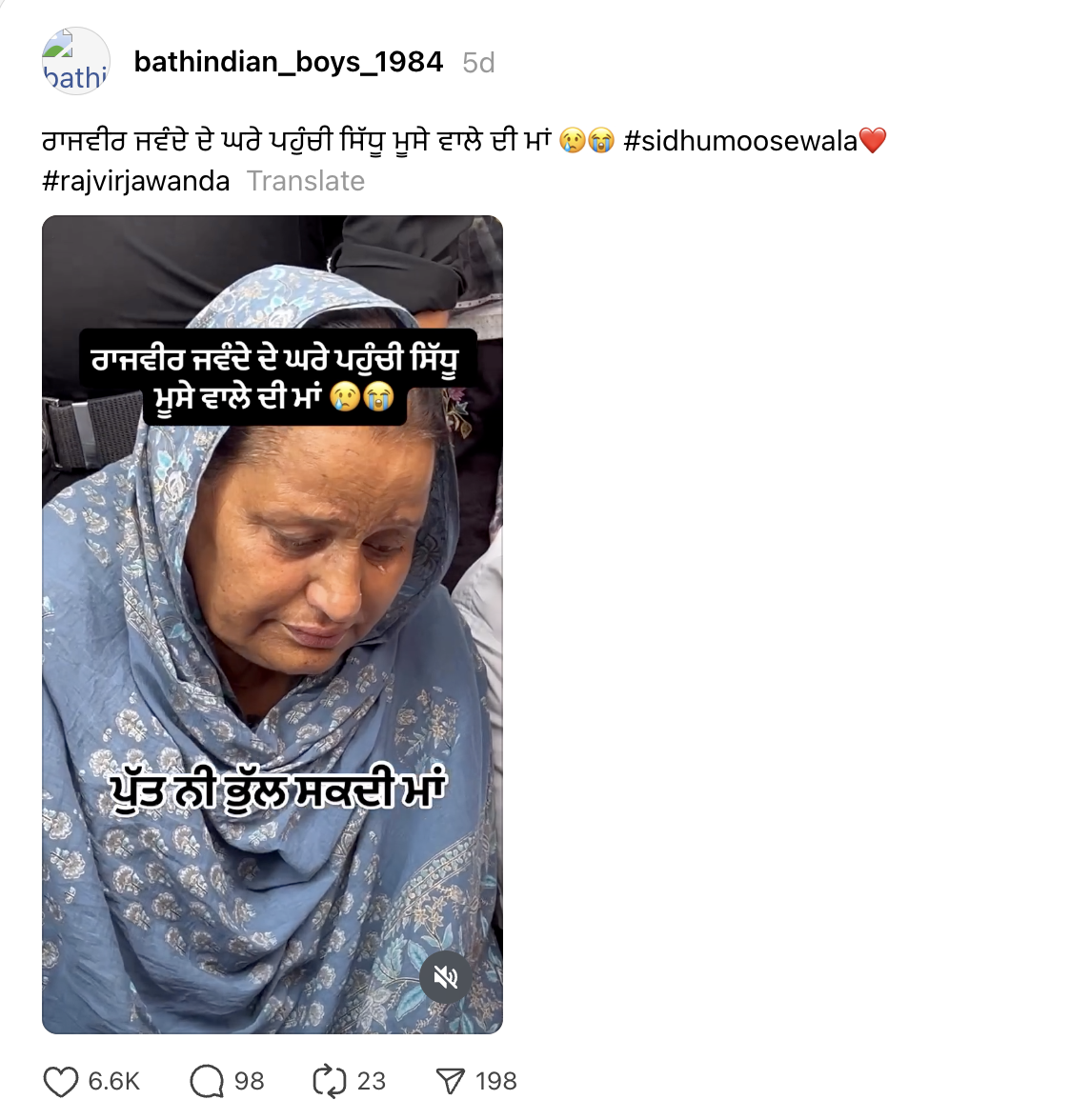1090x1120 pixels.
Task: Play the video by clicking its thumbnail
Action: [272, 625]
